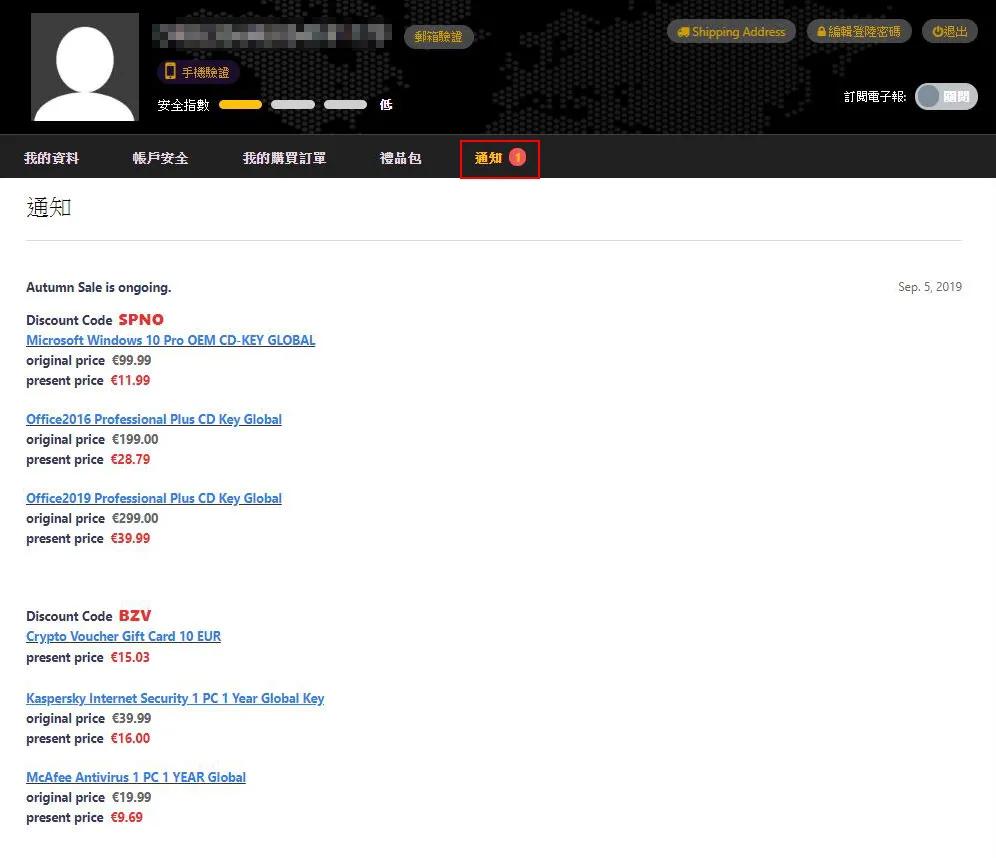Image resolution: width=996 pixels, height=858 pixels.
Task: Open Kaspersky Internet Security 1 PC link
Action: pyautogui.click(x=175, y=699)
